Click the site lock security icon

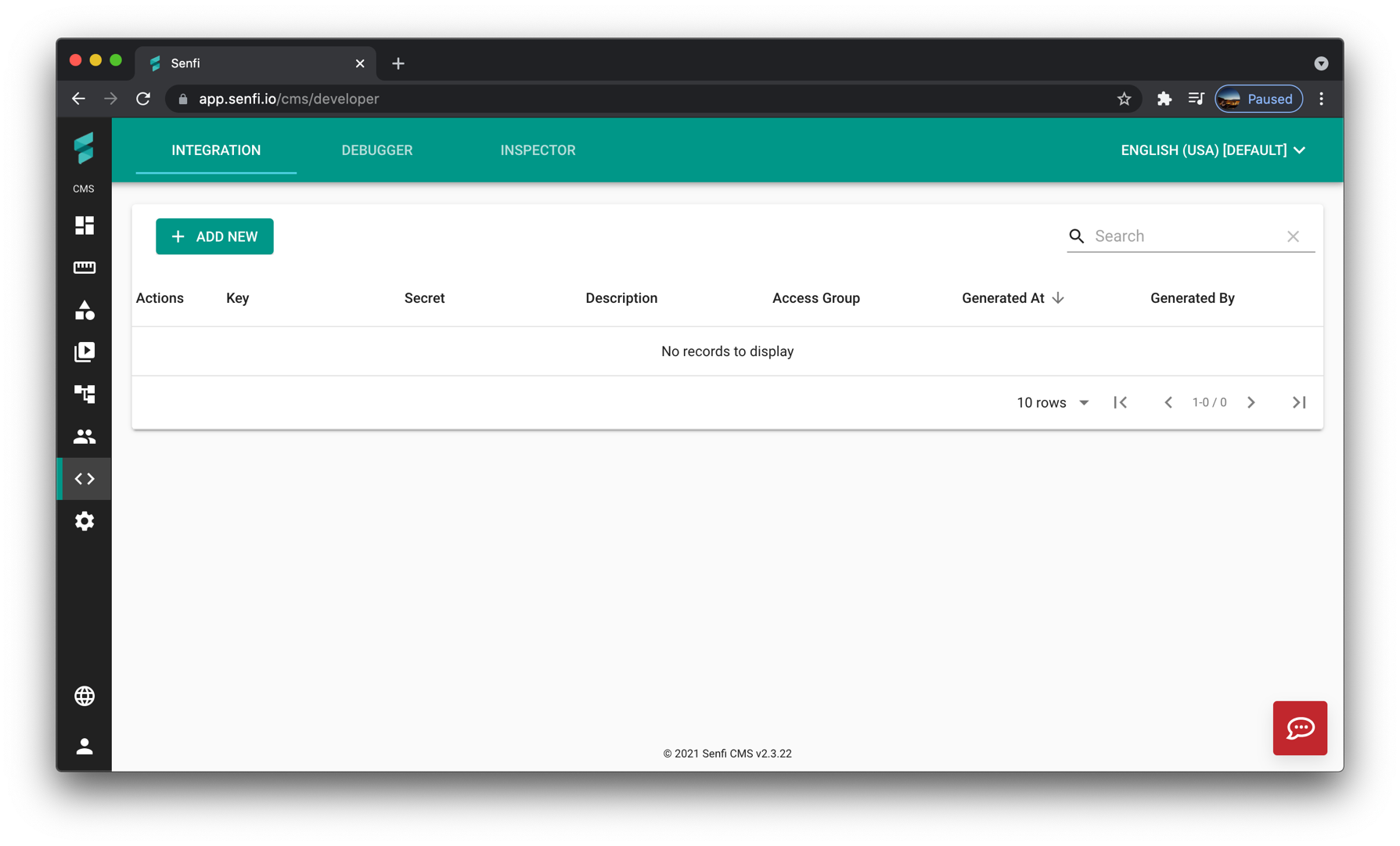pos(183,99)
